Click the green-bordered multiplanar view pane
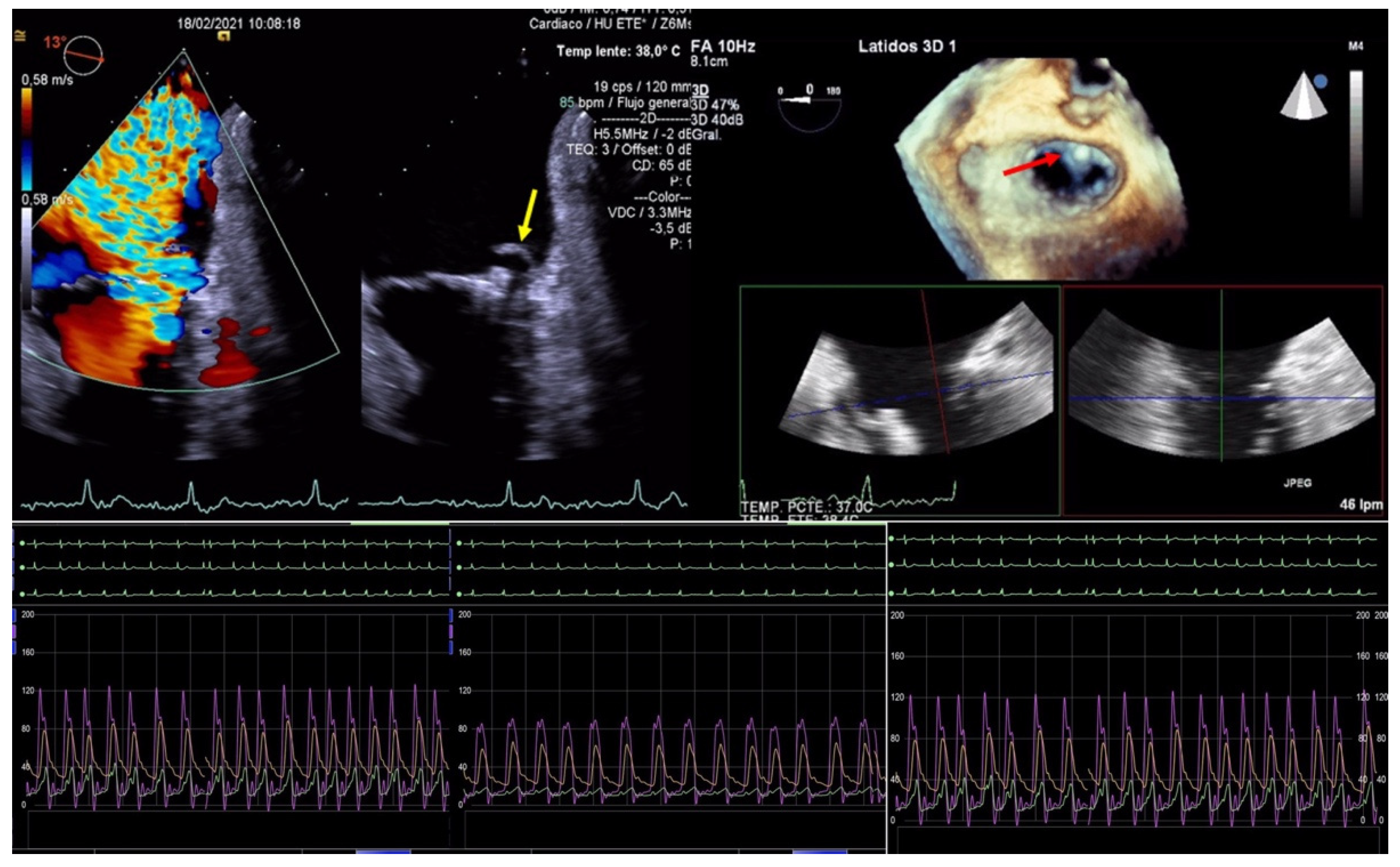The width and height of the screenshot is (1400, 867). coord(899,400)
